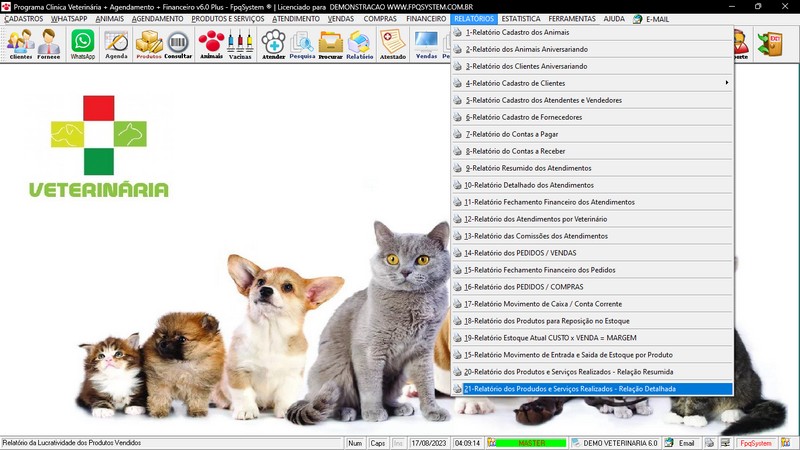Select 16-Relatório dos PEDIDOS / COMPRAS
The width and height of the screenshot is (800, 450).
pyautogui.click(x=592, y=287)
